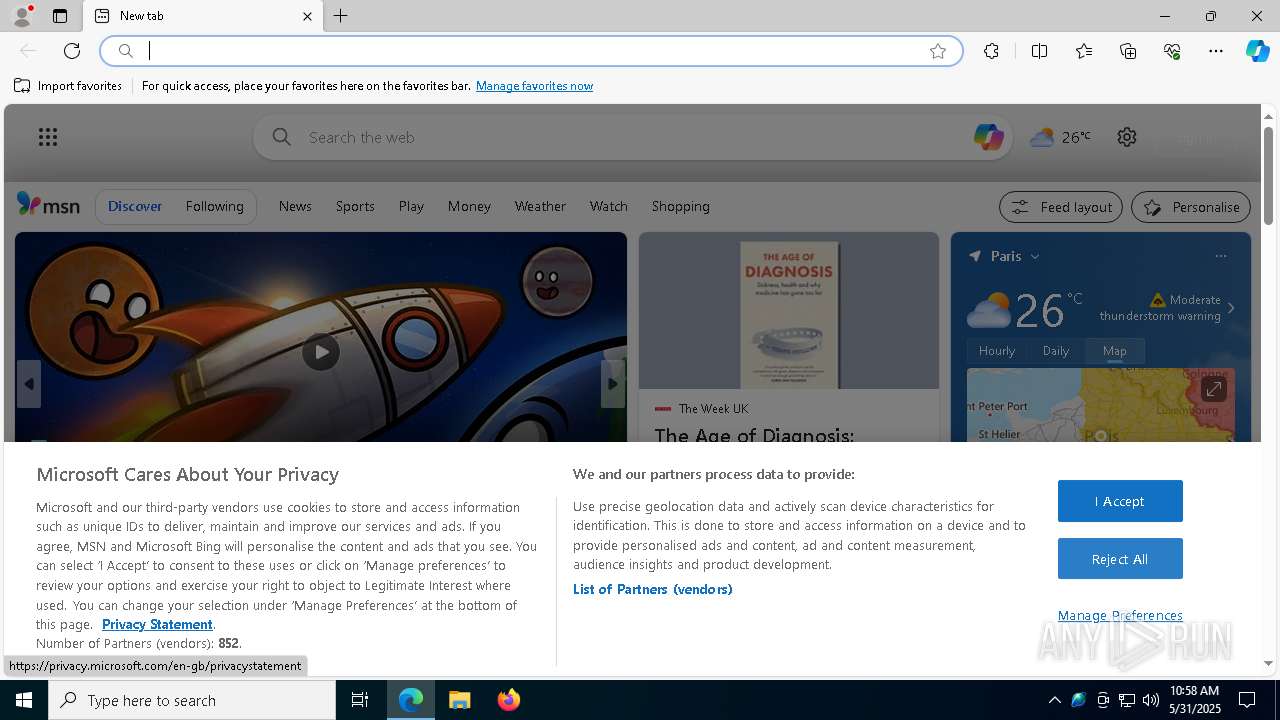
Task: Open weather 26°C indicator in header
Action: 1060,137
